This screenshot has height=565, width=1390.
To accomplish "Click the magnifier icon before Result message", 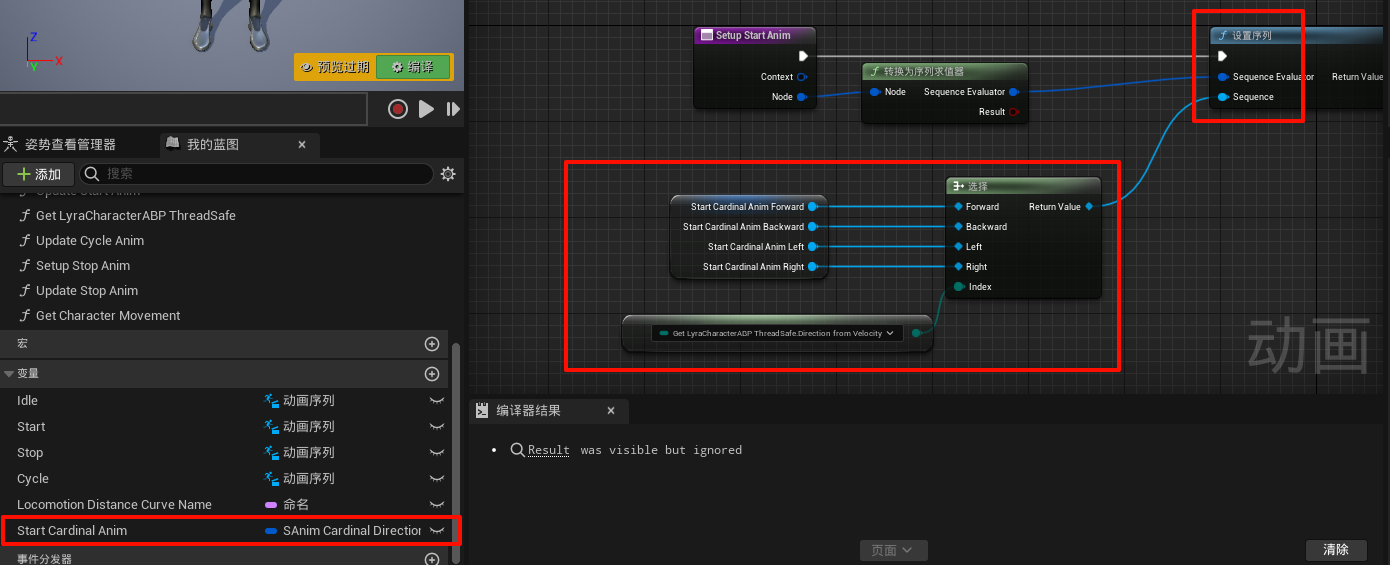I will click(x=518, y=450).
